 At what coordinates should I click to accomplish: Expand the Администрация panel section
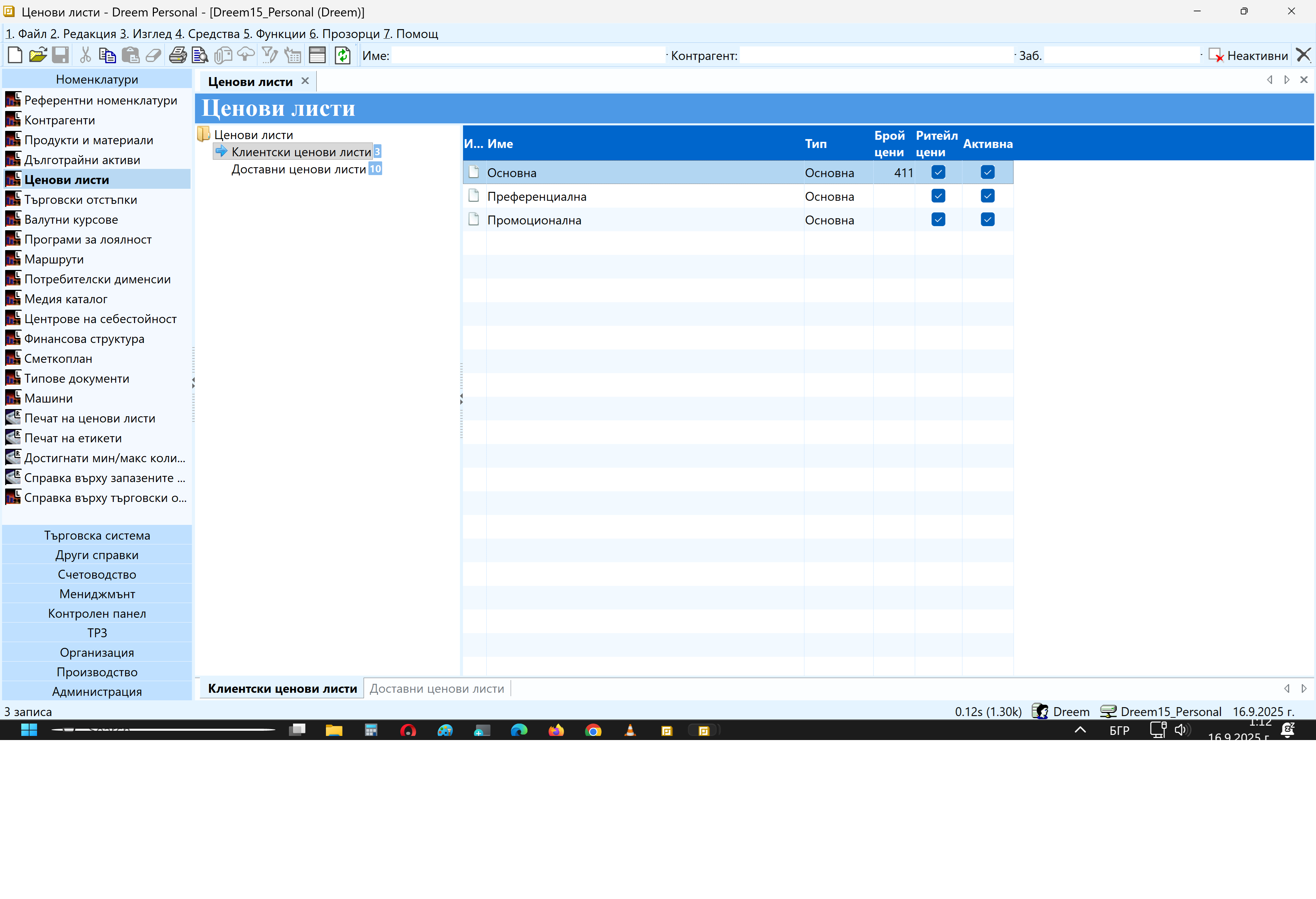pos(97,691)
